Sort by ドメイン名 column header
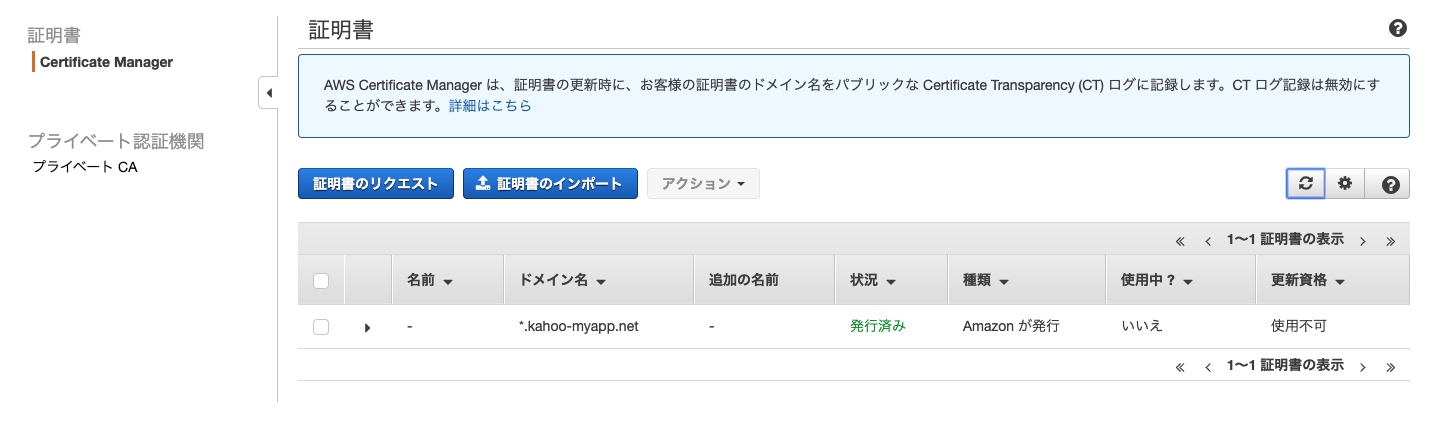Image resolution: width=1432 pixels, height=422 pixels. click(563, 281)
